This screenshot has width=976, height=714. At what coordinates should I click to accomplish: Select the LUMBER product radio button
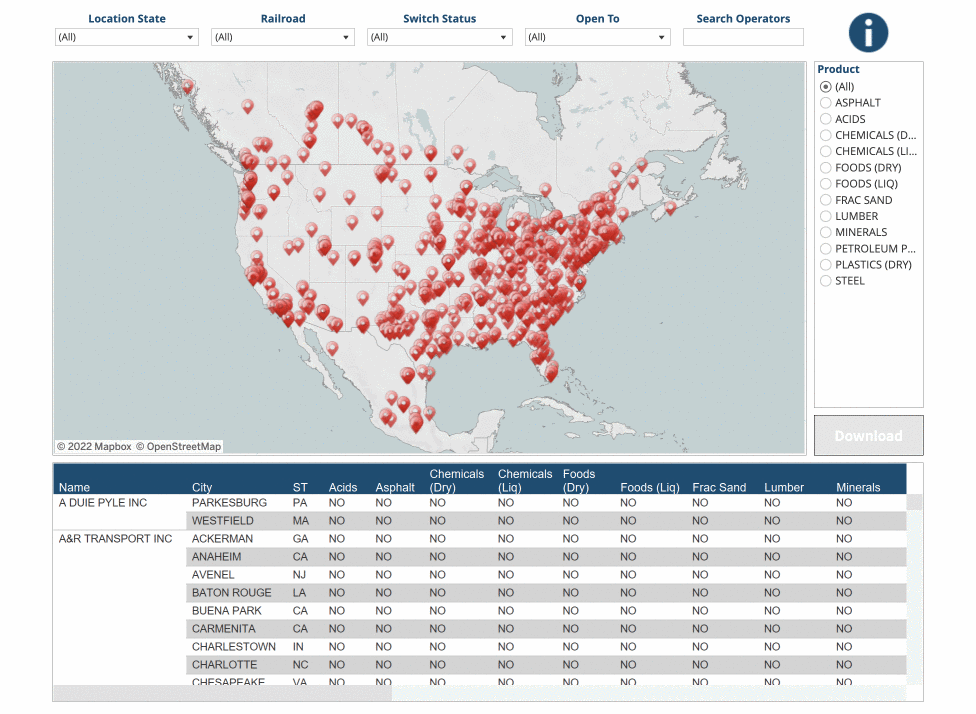[x=825, y=216]
